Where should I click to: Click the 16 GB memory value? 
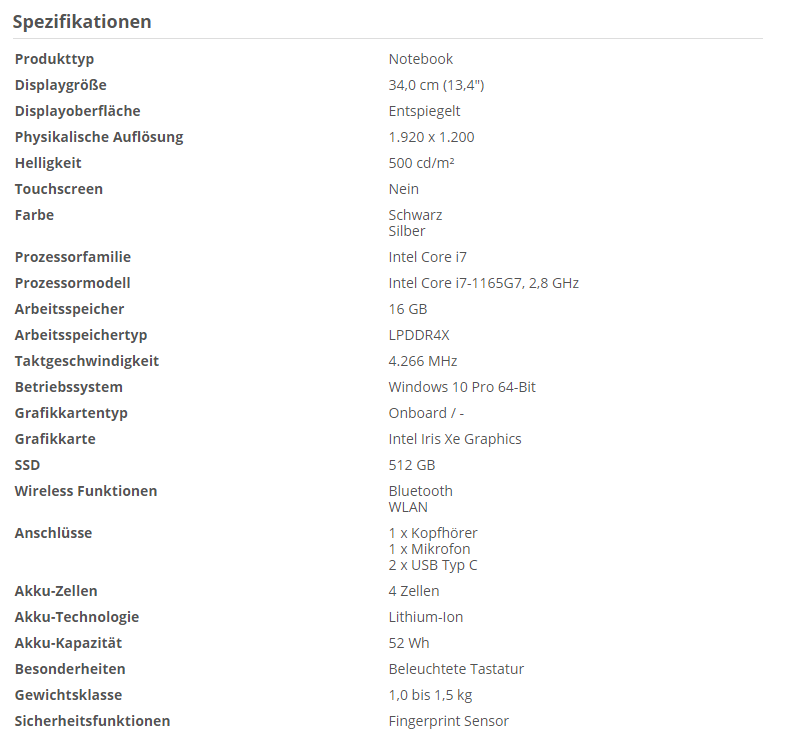coord(408,309)
